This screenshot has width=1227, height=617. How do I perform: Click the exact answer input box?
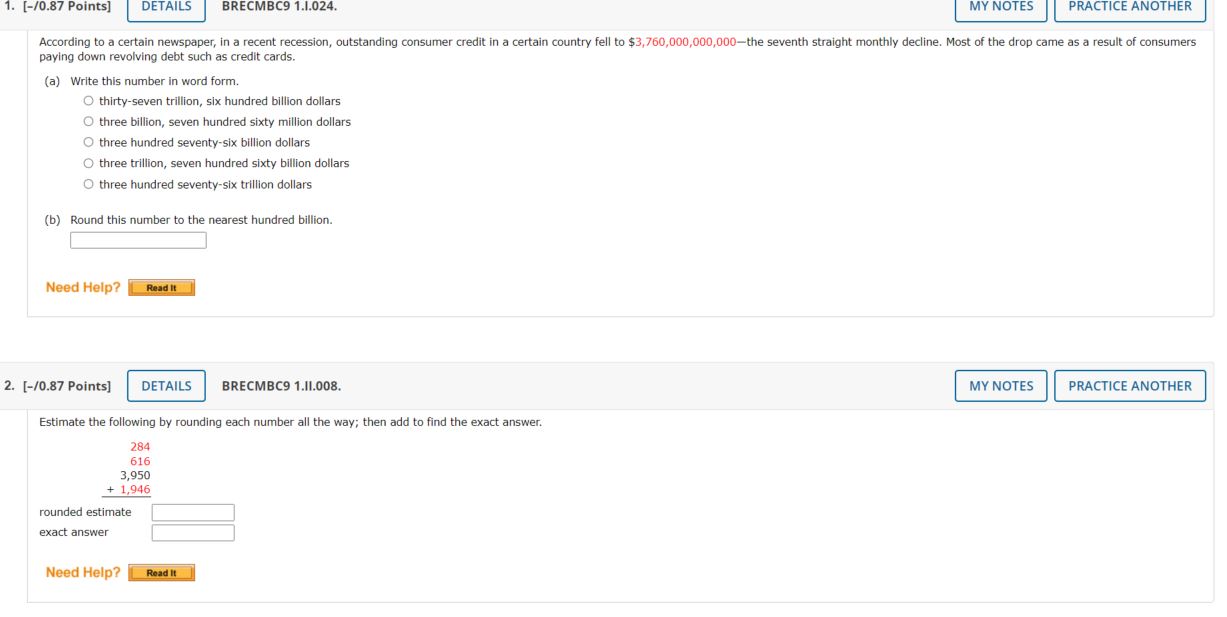click(193, 531)
